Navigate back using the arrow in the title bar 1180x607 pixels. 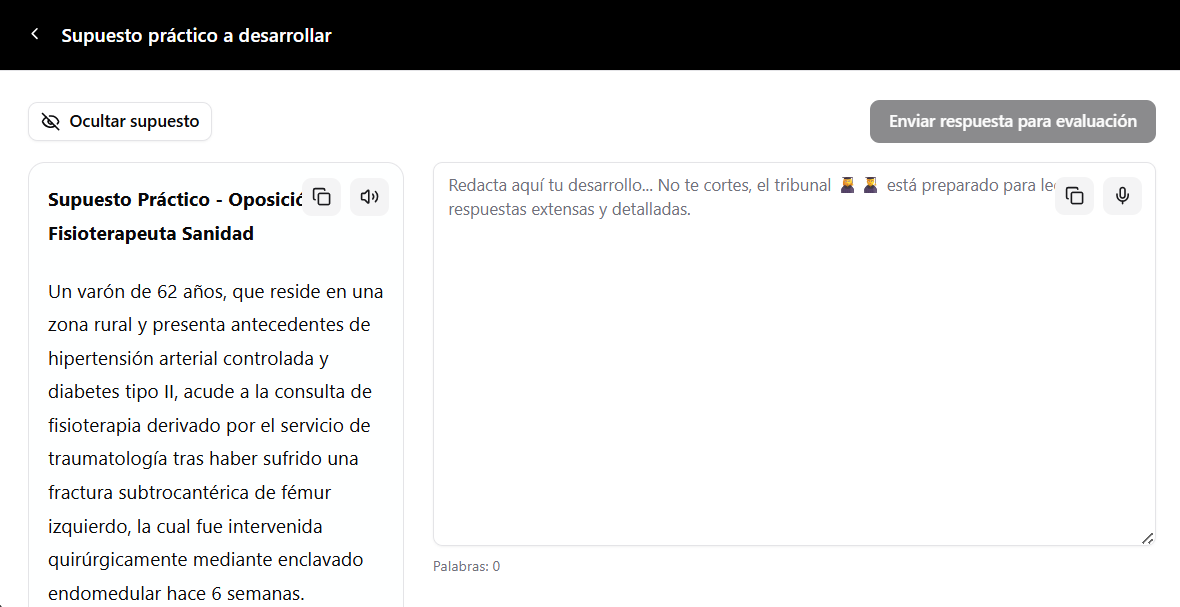34,33
